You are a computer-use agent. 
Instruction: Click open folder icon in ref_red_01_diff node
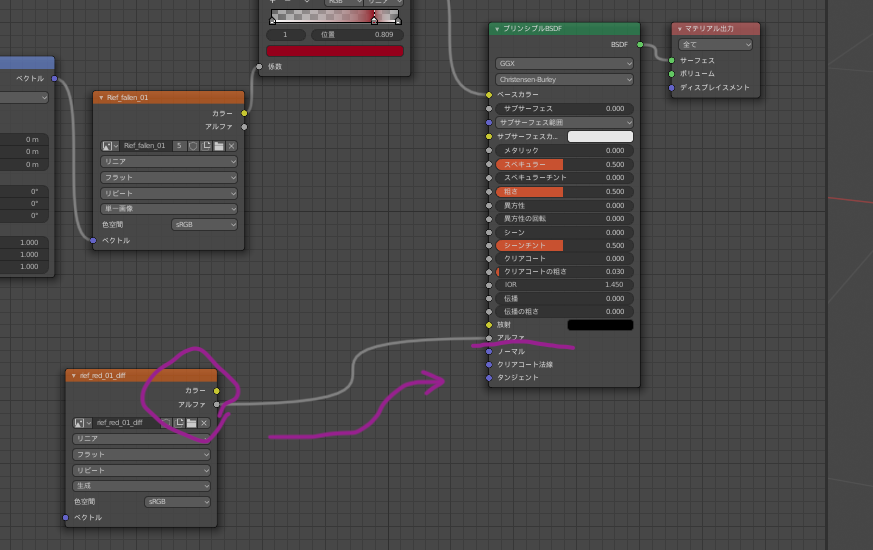(x=192, y=423)
